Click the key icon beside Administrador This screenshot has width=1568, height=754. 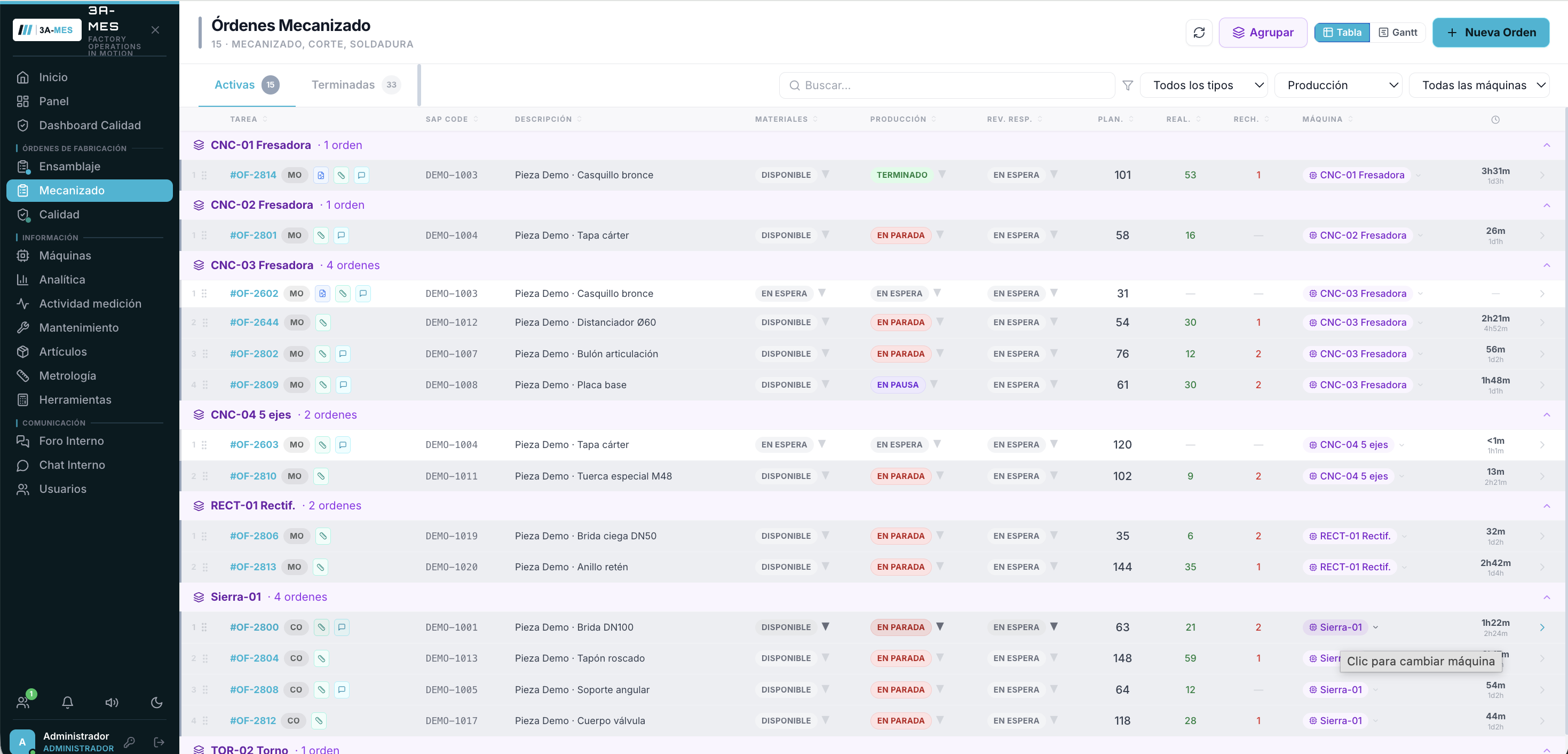tap(129, 742)
